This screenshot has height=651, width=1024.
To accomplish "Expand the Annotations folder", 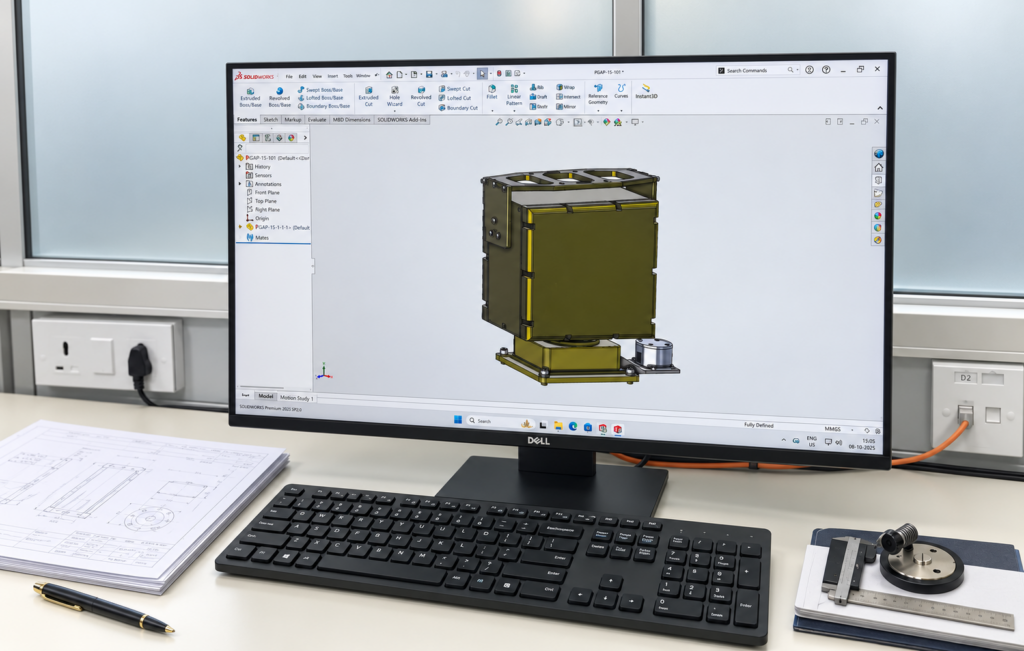I will pyautogui.click(x=240, y=184).
